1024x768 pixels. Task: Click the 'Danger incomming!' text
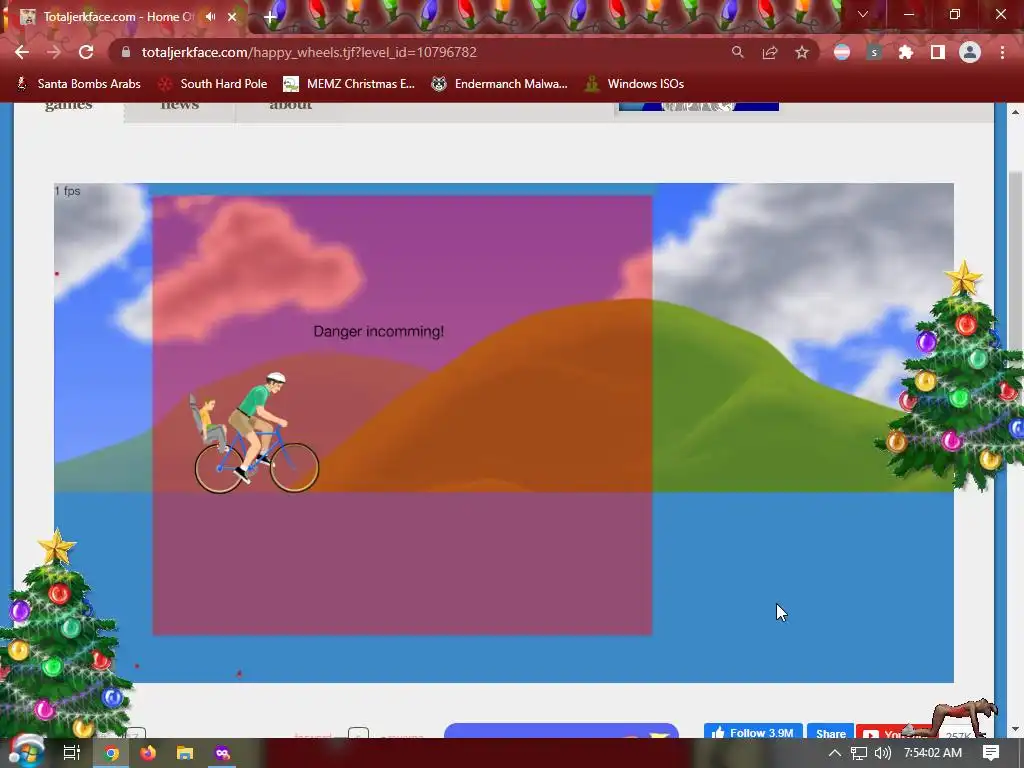coord(379,331)
